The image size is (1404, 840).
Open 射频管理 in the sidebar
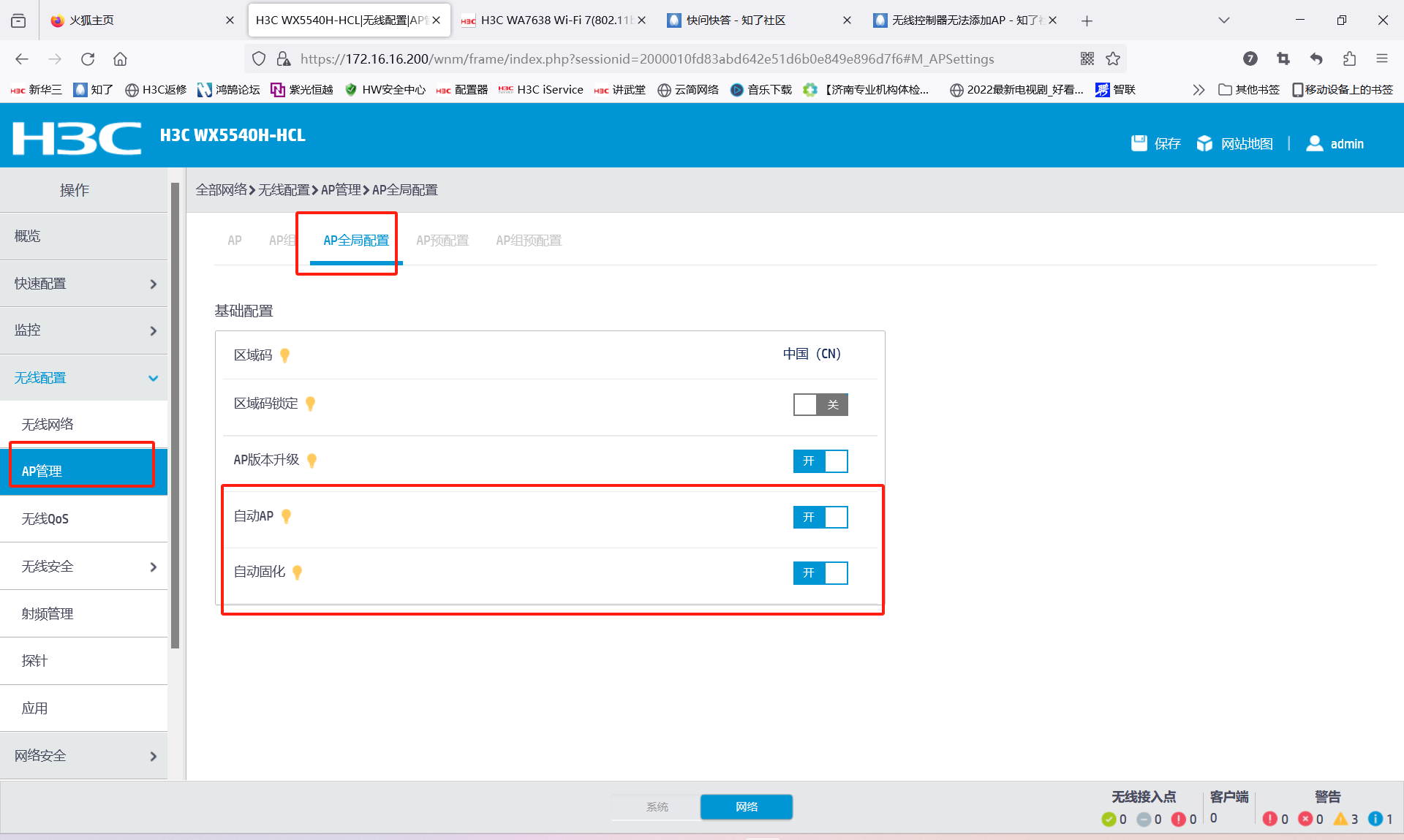click(x=48, y=614)
